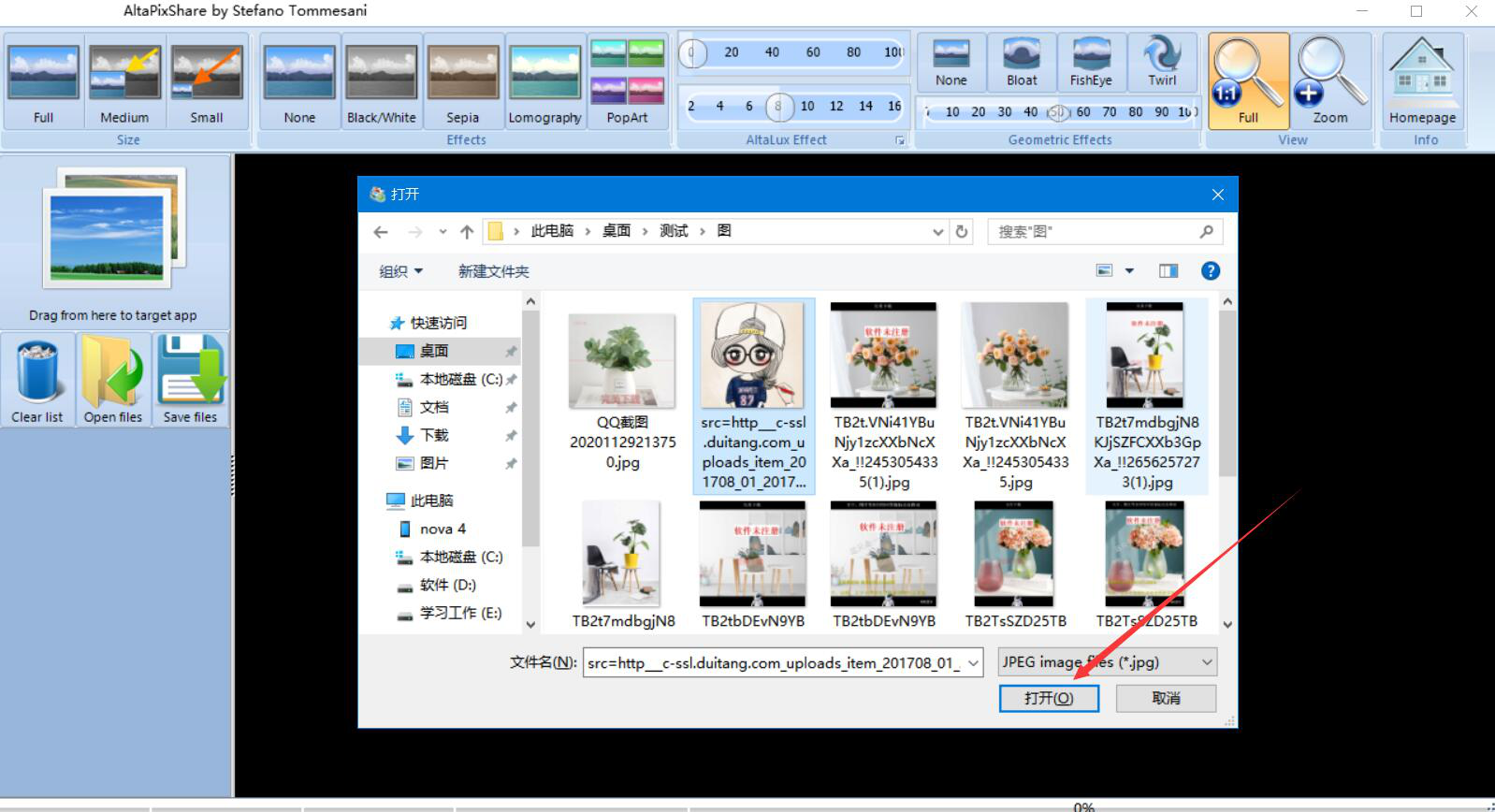Apply the Sepia effect

463,82
